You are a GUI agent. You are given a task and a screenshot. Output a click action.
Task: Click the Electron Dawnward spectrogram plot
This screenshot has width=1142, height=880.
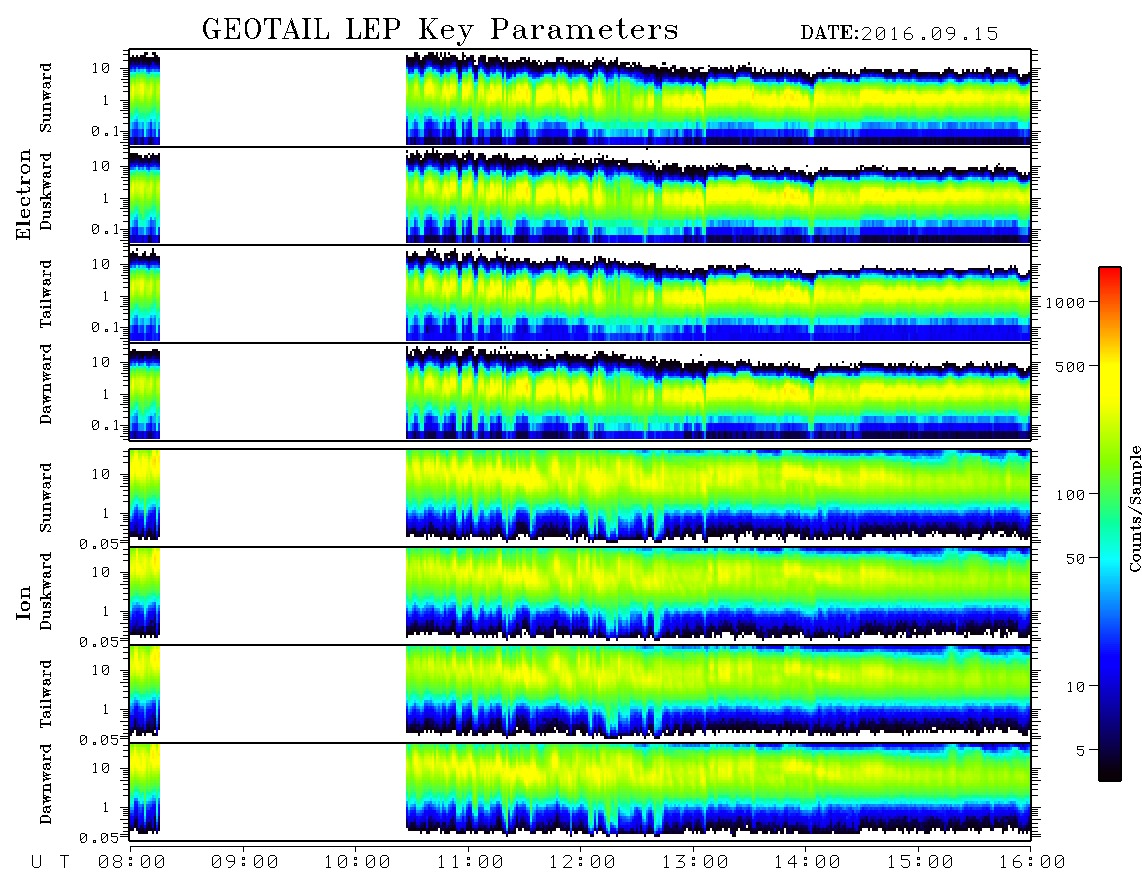click(580, 392)
